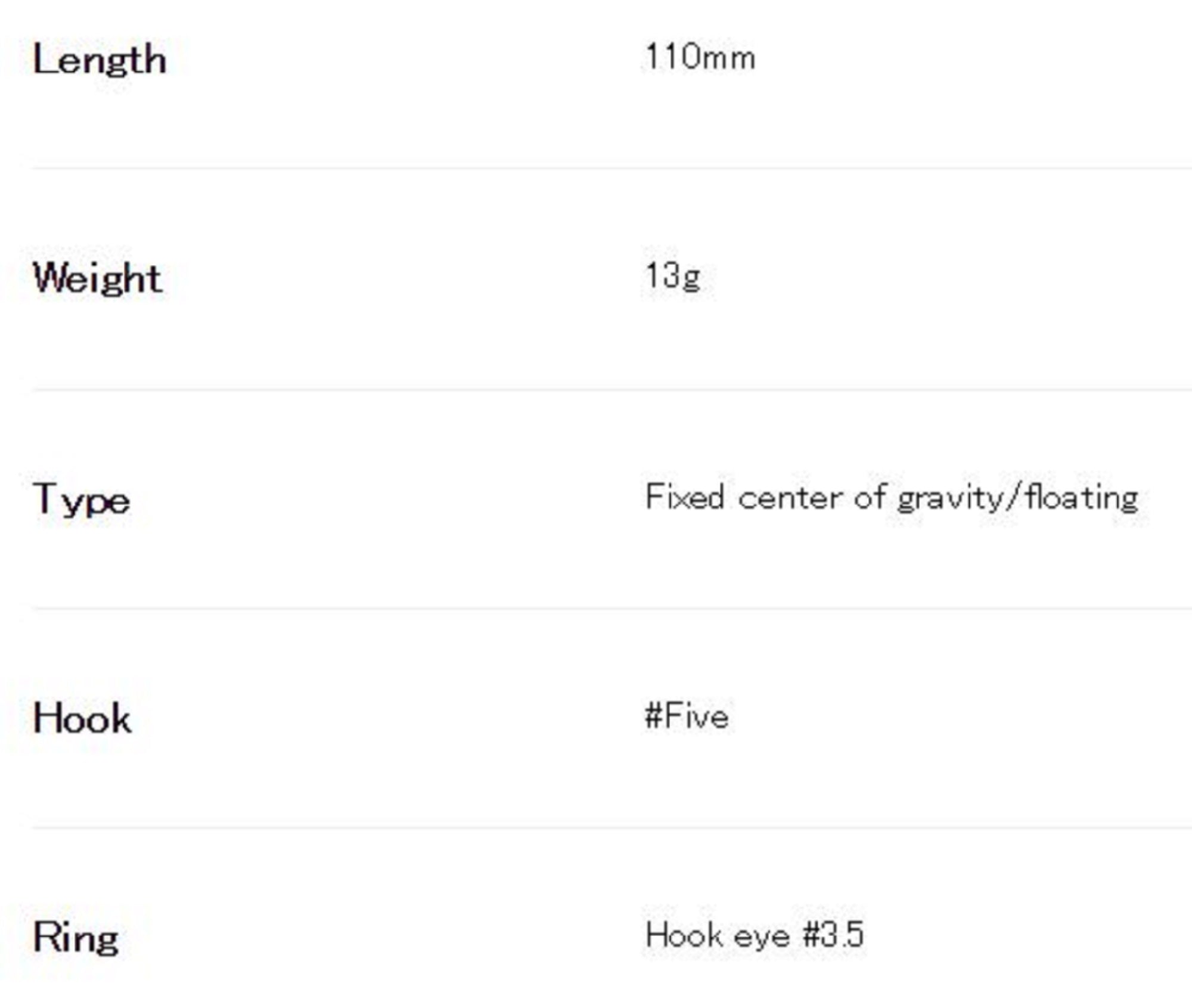The width and height of the screenshot is (1192, 1008).
Task: Click the word "center" in the Type value
Action: (790, 497)
